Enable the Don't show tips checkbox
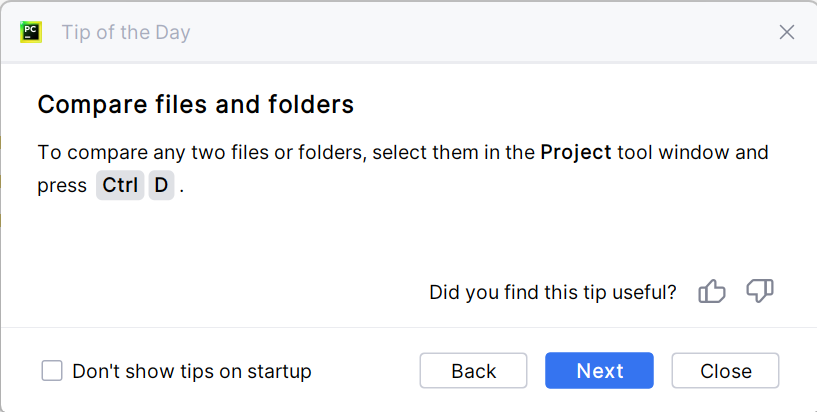 tap(52, 371)
